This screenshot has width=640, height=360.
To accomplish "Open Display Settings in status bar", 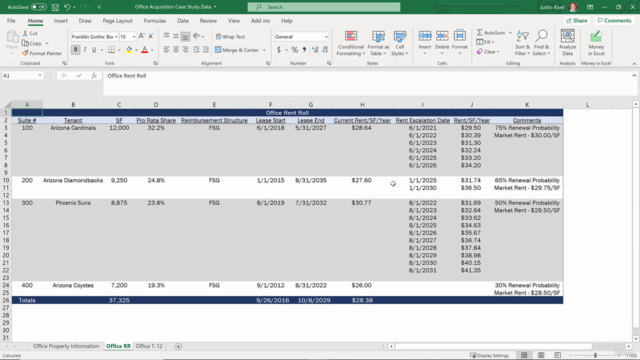I will [x=489, y=356].
